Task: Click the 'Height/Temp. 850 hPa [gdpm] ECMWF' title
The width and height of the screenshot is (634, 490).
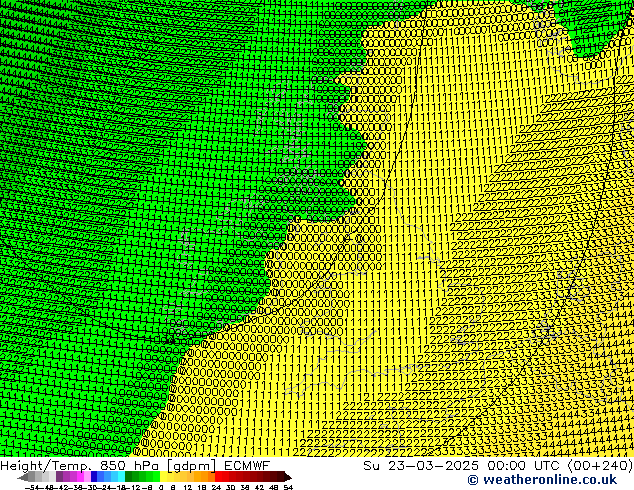Action: (x=135, y=466)
